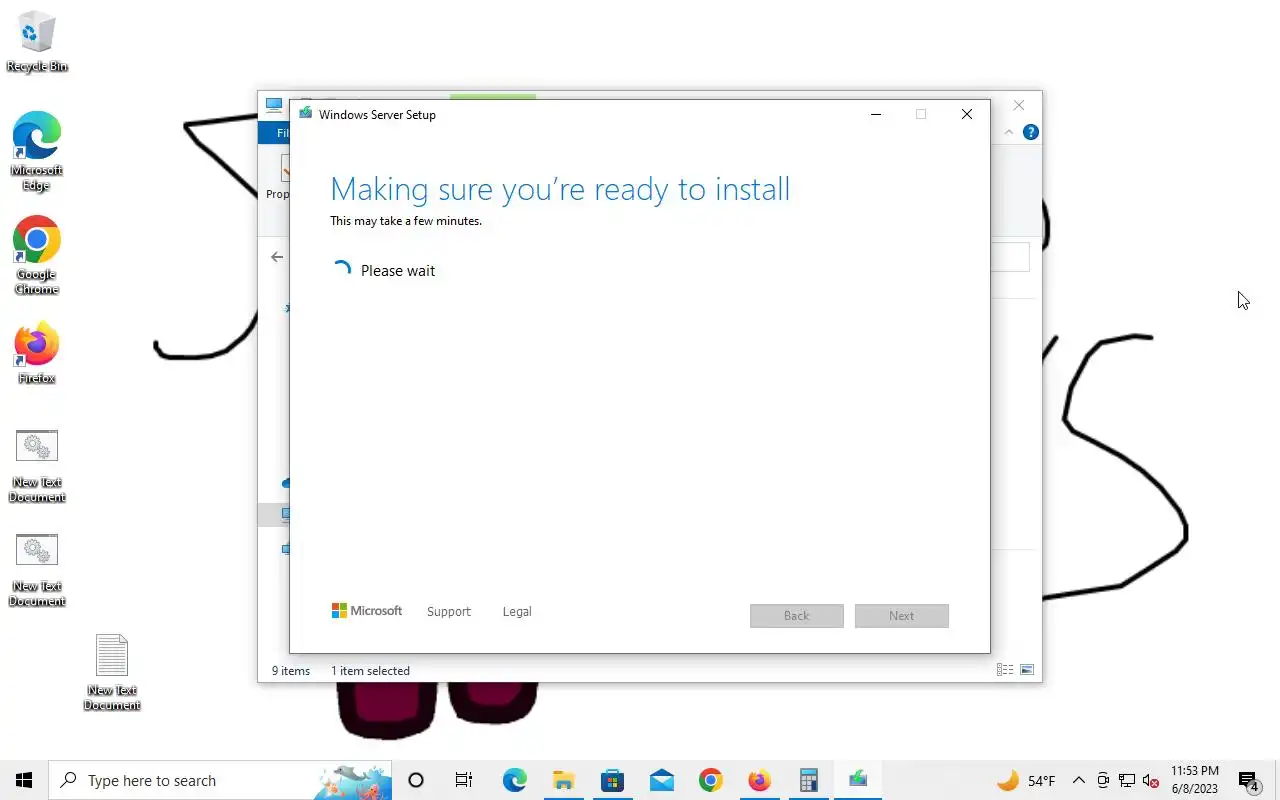
Task: Click the File Explorer search field
Action: (1009, 257)
